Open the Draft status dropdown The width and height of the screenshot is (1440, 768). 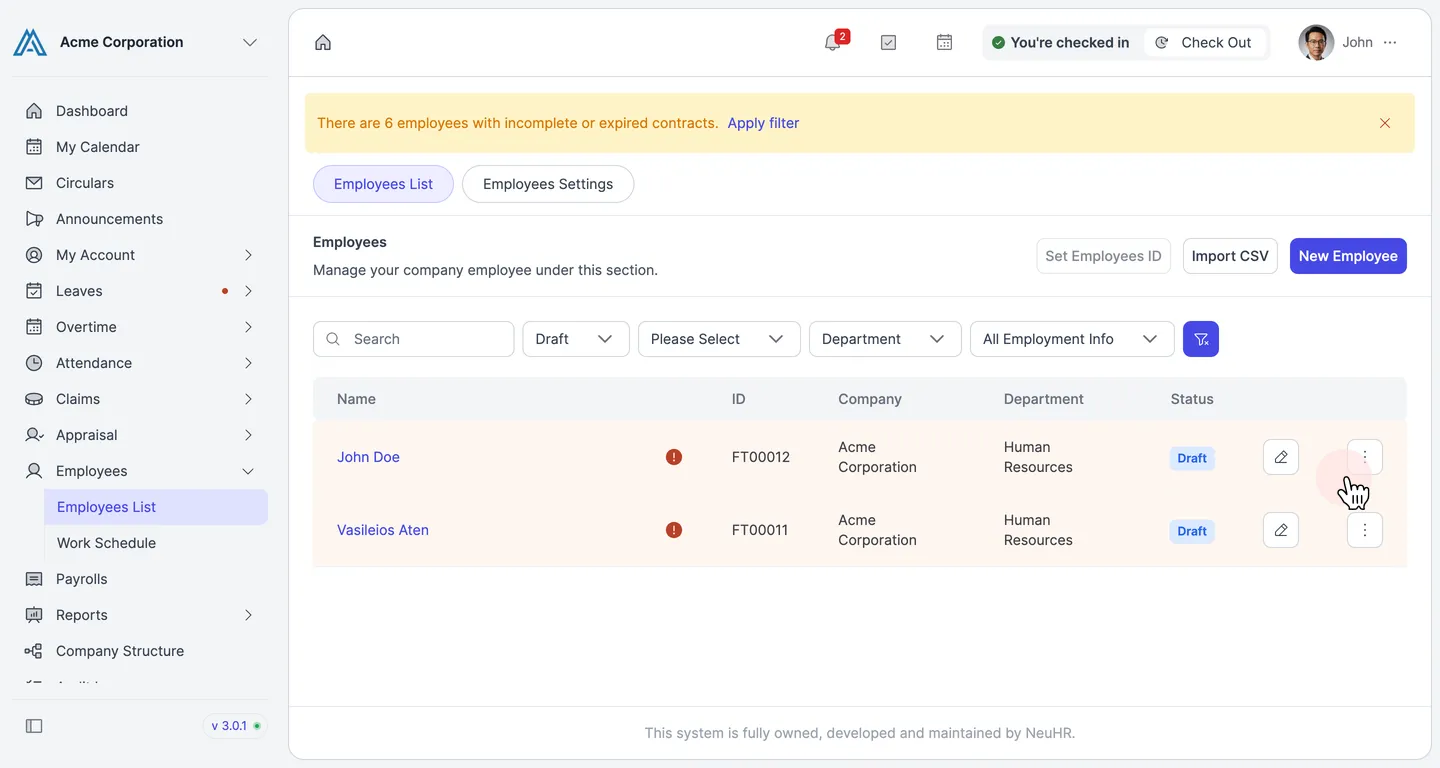576,339
